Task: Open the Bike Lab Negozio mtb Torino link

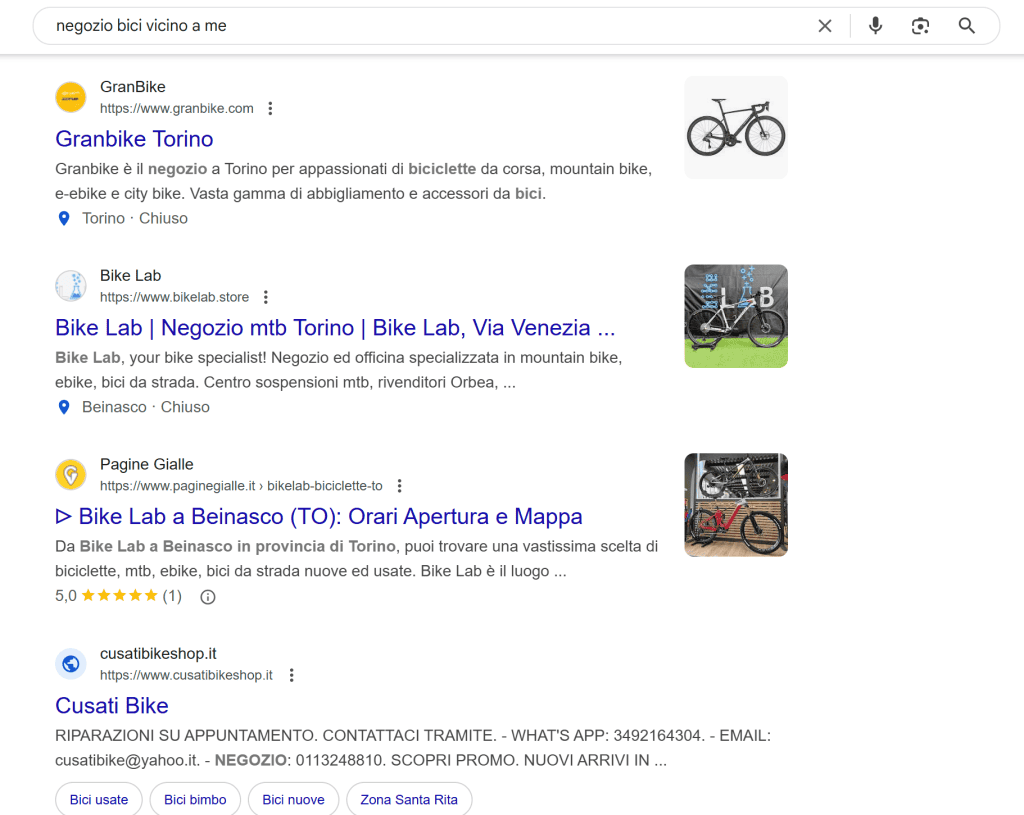Action: click(x=335, y=328)
